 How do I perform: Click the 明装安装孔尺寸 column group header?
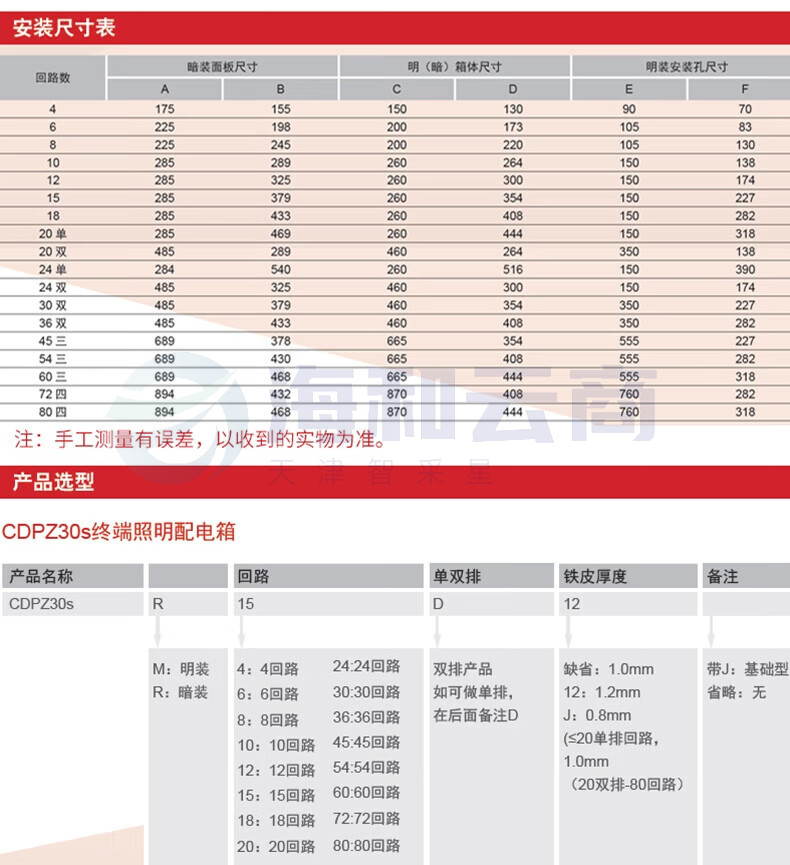tap(687, 67)
